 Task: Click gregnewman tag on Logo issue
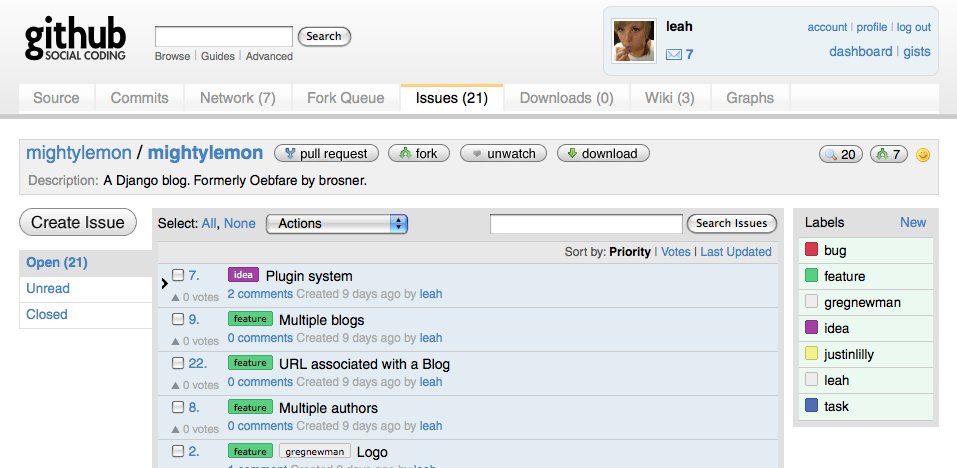point(315,452)
